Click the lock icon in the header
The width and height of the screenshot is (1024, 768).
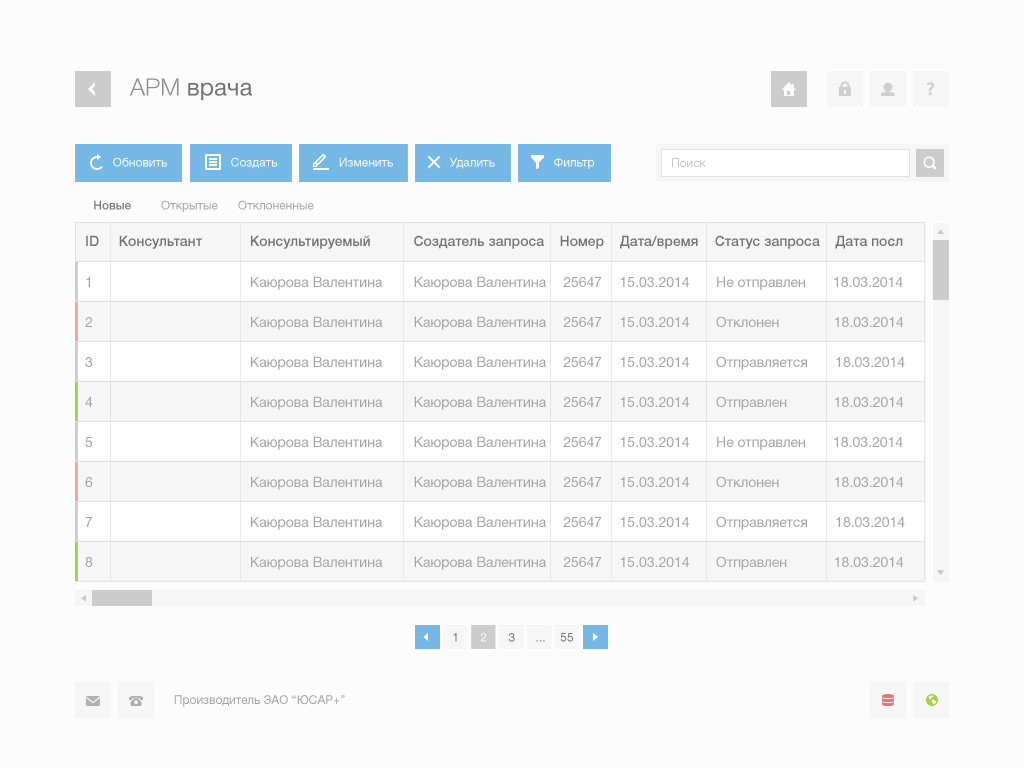[x=844, y=89]
